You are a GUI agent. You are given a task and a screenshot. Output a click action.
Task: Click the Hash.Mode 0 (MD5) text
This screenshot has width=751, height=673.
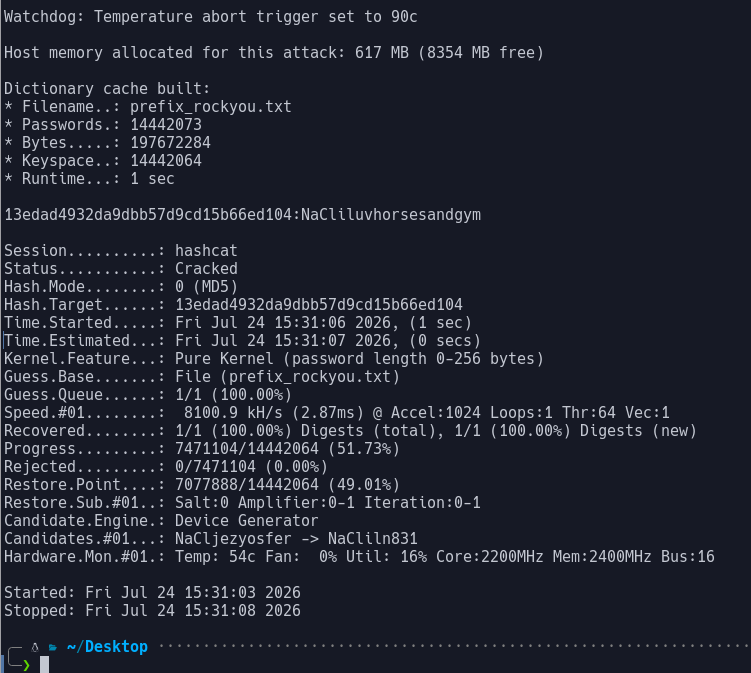click(206, 286)
